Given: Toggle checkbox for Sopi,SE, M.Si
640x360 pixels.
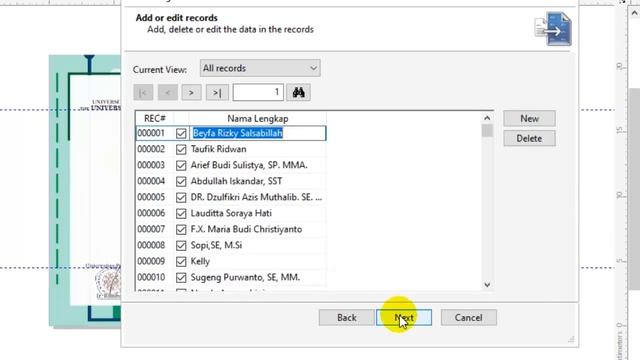Looking at the screenshot, I should point(181,245).
